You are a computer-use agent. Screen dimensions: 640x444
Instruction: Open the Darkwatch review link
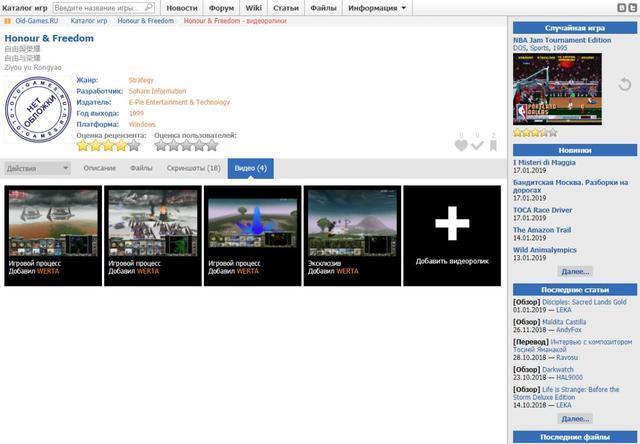[x=558, y=370]
